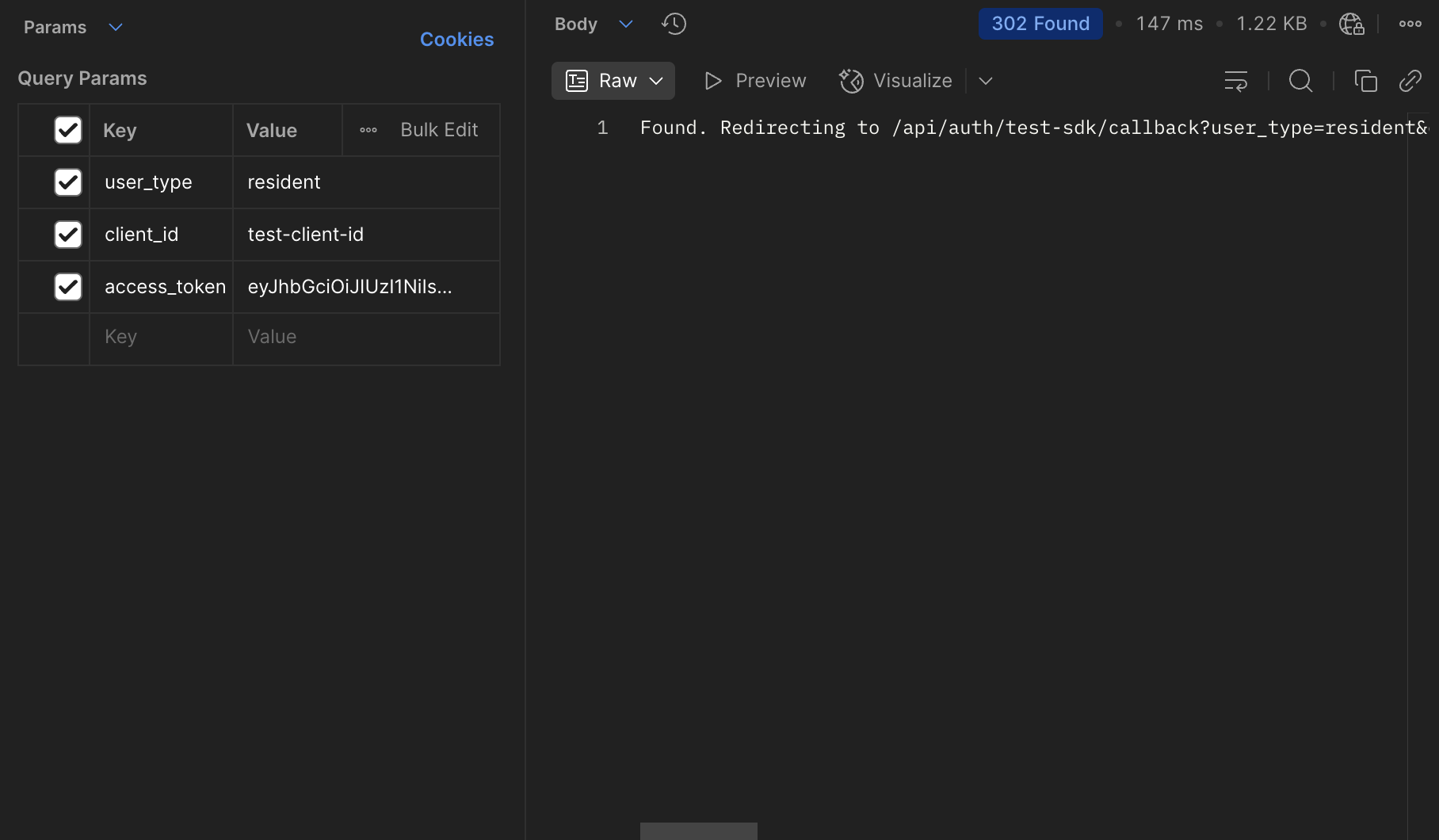Click the Visualize beaker icon
Screen dimensions: 1439x840
tap(850, 80)
